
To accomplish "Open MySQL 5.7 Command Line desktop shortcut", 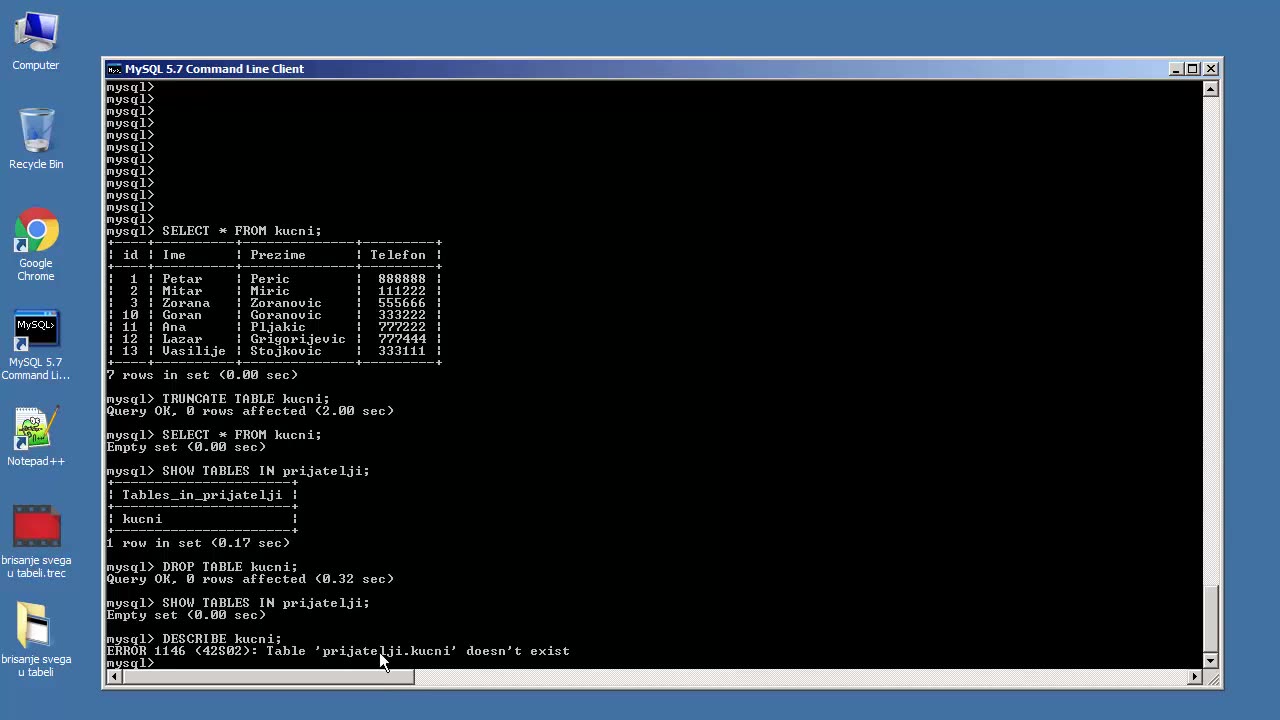I will click(x=36, y=344).
